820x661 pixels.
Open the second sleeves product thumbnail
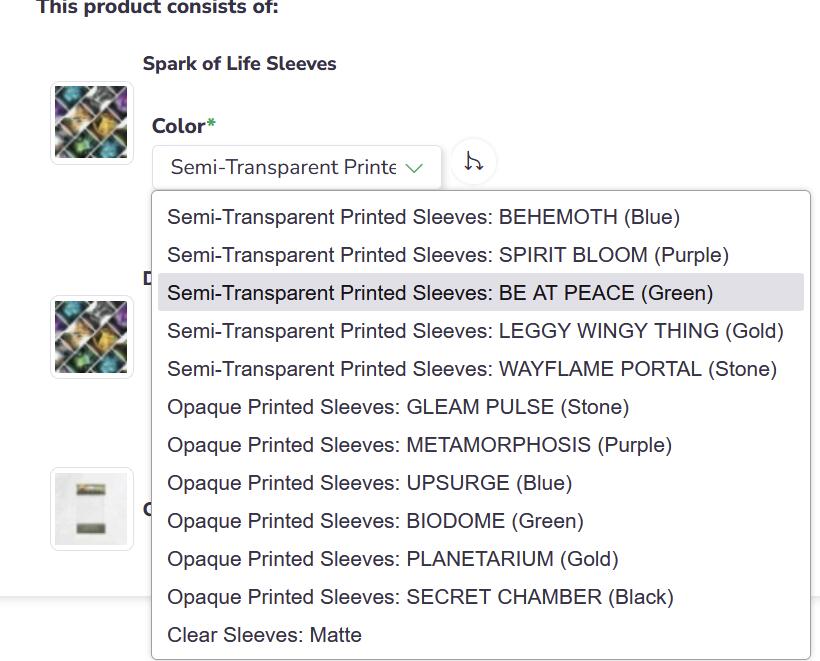tap(92, 337)
